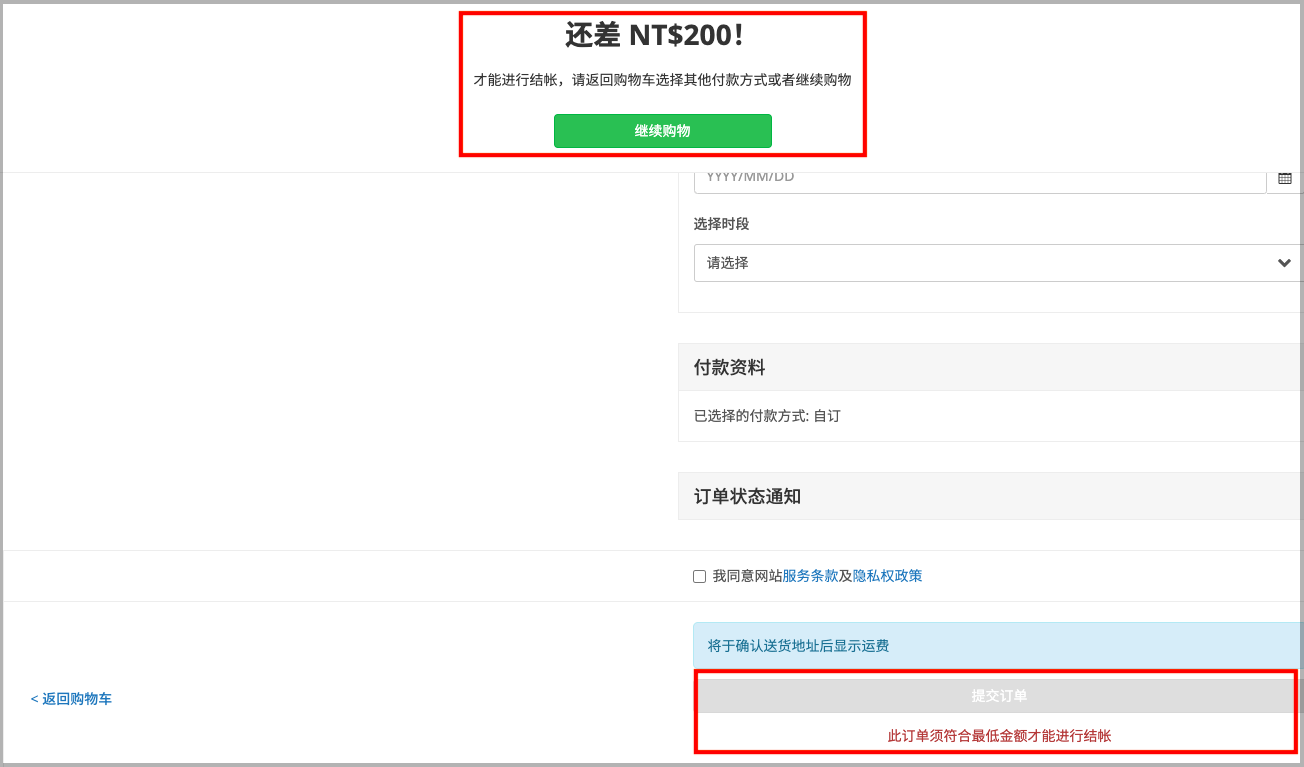The width and height of the screenshot is (1304, 767).
Task: Click the red warning 此订单须符合最低金额才能进行结帐
Action: [999, 736]
